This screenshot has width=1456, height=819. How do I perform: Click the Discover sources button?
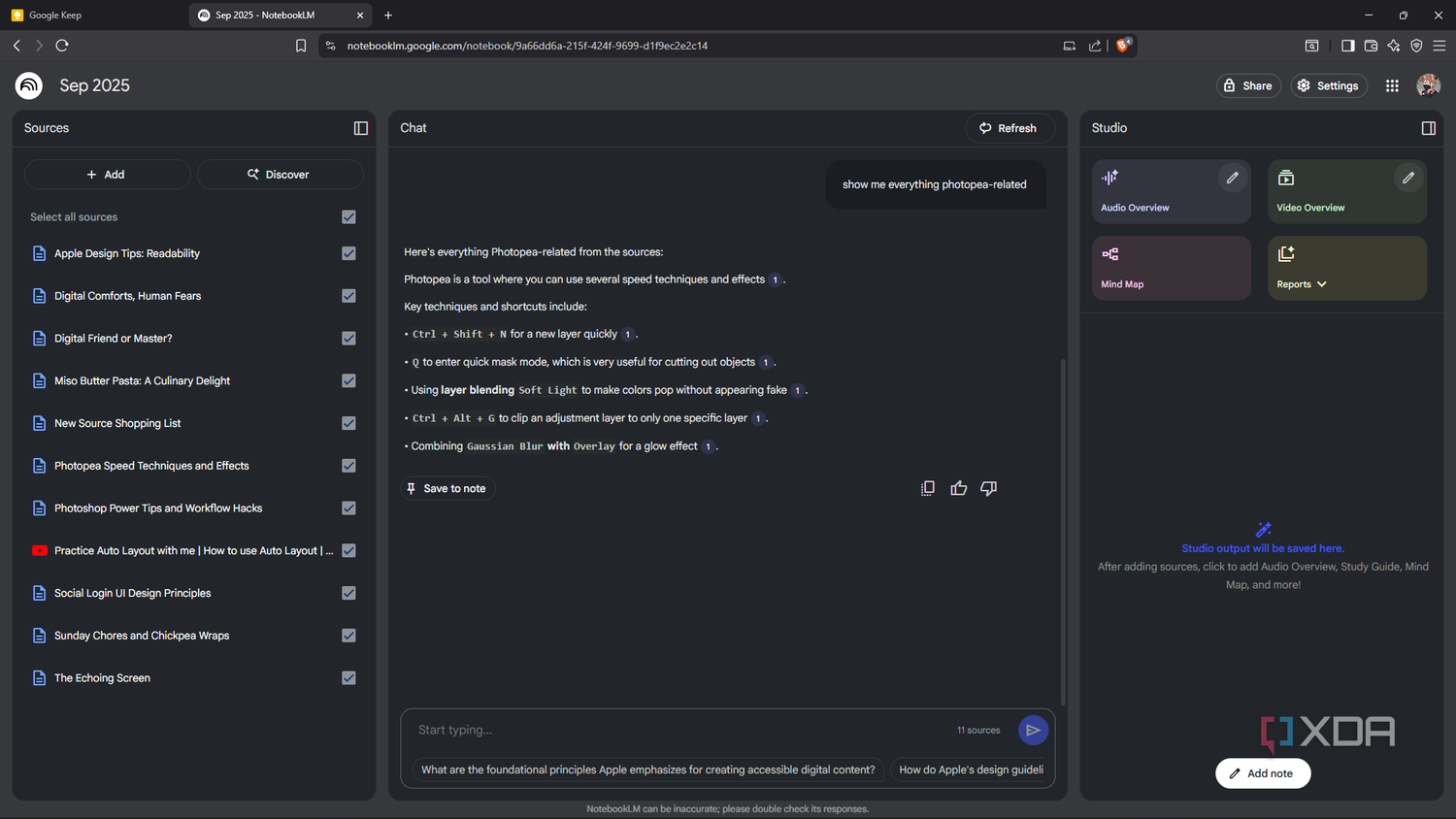coord(280,175)
